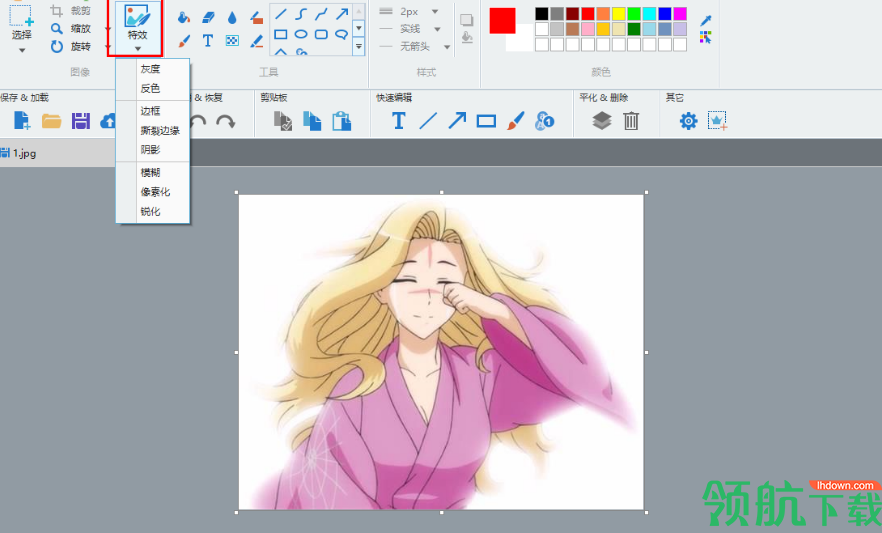Image resolution: width=882 pixels, height=533 pixels.
Task: Select the checkered pixelate tool
Action: [232, 40]
